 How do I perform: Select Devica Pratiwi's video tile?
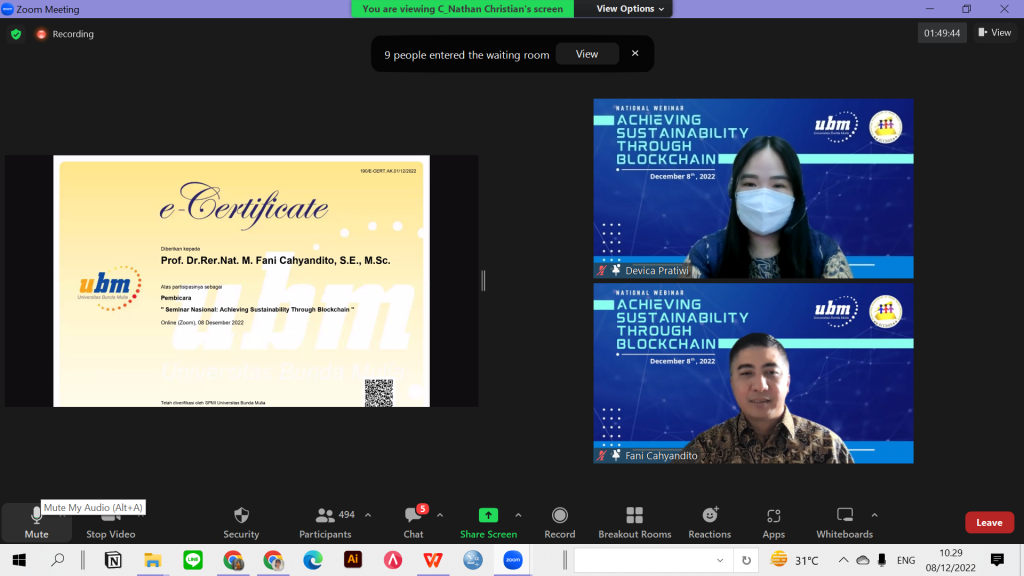[x=753, y=188]
